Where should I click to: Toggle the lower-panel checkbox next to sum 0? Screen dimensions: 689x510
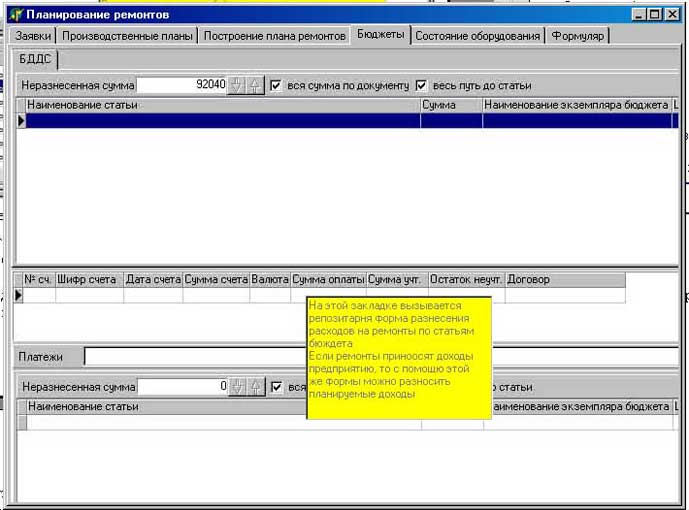(x=276, y=387)
